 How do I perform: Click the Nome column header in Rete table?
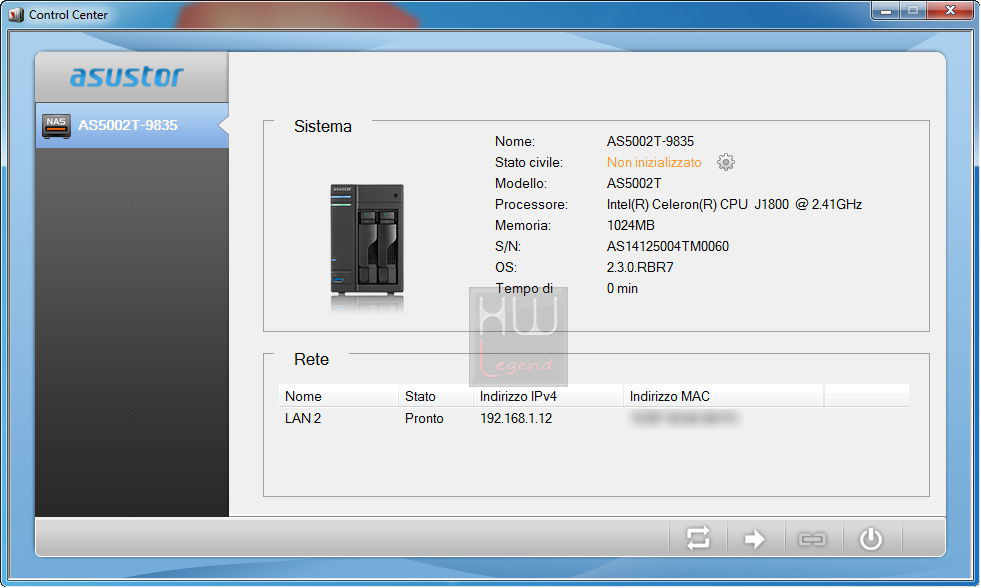tap(338, 396)
